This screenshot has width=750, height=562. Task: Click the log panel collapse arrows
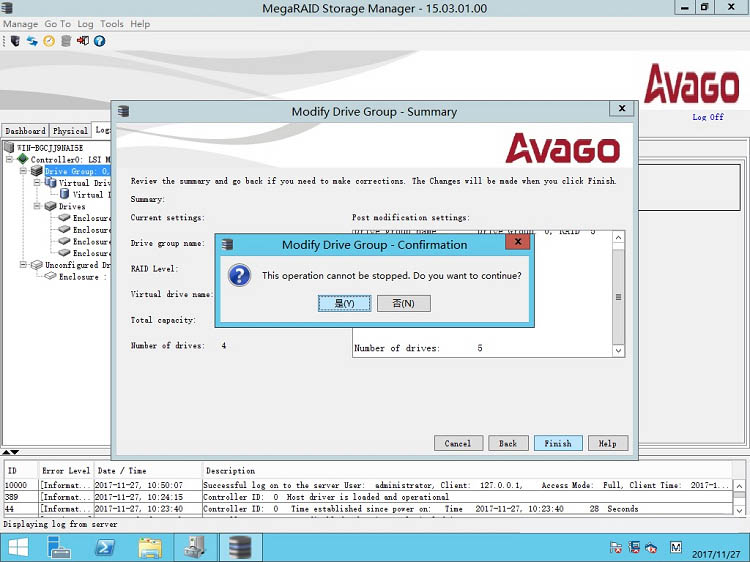11,452
